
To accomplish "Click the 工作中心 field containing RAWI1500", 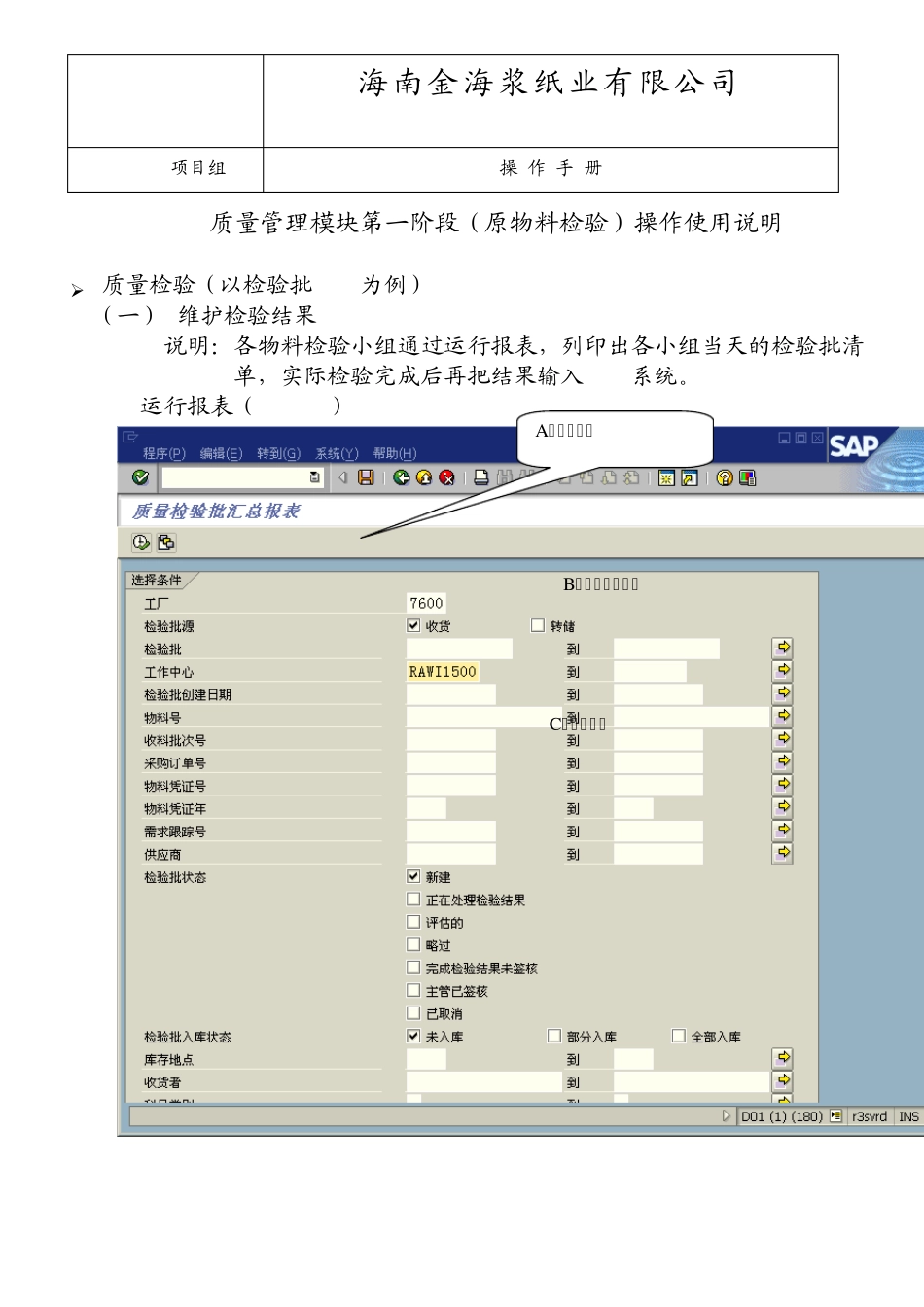I will (443, 671).
